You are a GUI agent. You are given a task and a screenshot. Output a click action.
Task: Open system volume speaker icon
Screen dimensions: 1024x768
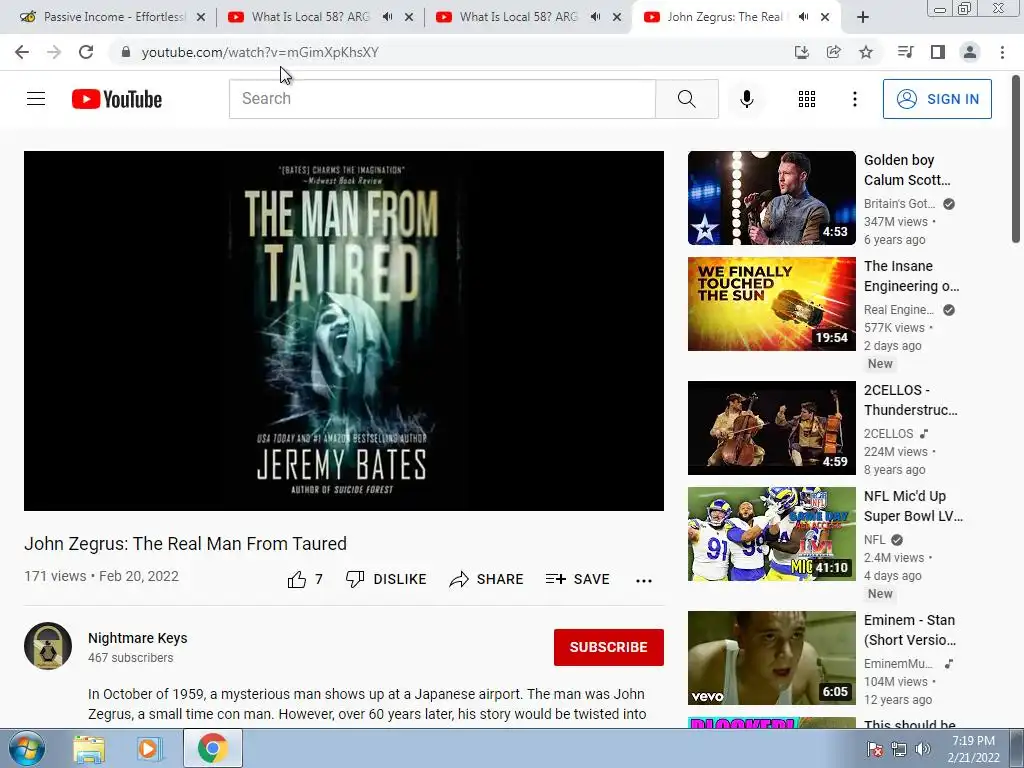923,749
